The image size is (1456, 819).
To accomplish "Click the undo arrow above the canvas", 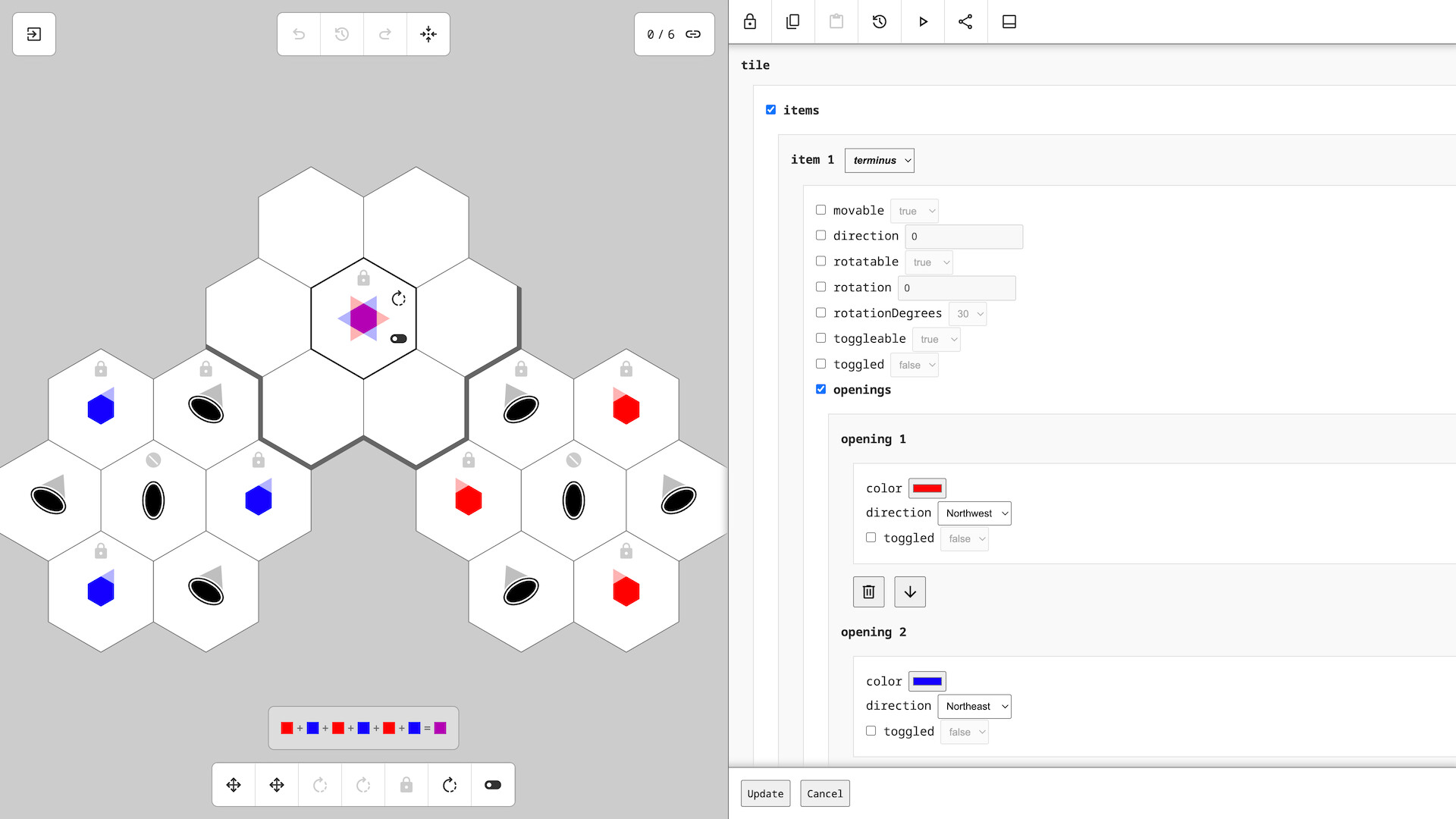I will click(298, 34).
